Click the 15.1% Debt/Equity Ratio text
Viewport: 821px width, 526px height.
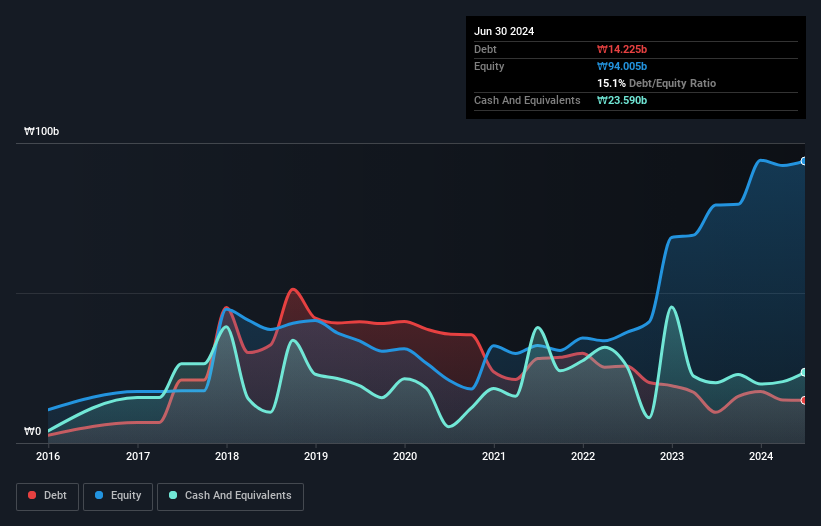tap(657, 83)
